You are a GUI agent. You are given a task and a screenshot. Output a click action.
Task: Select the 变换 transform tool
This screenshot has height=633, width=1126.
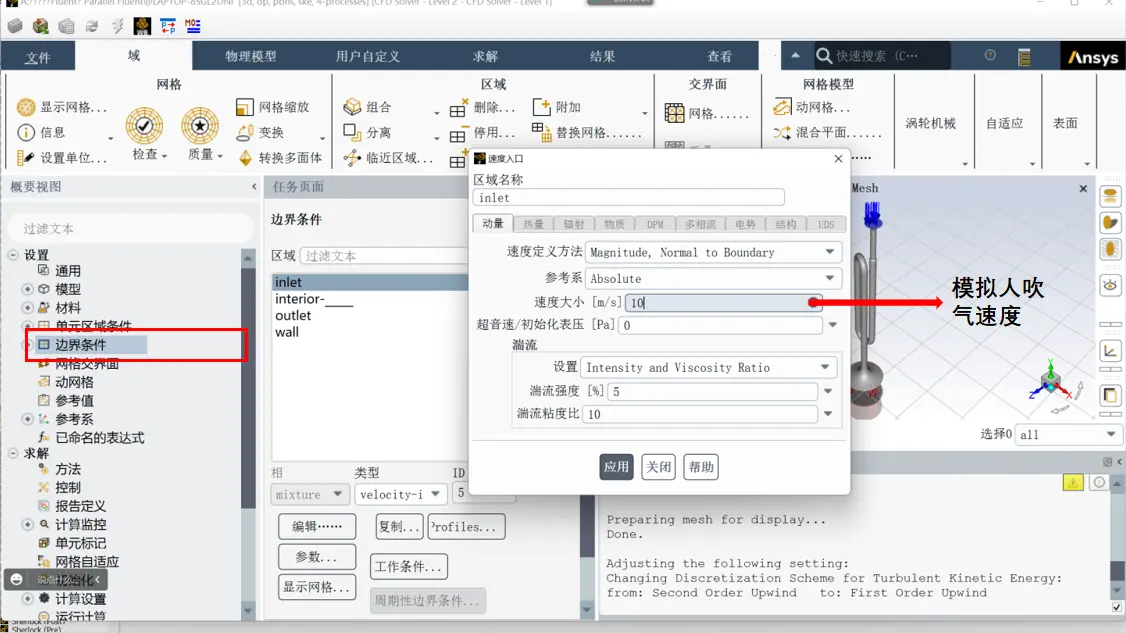coord(261,132)
